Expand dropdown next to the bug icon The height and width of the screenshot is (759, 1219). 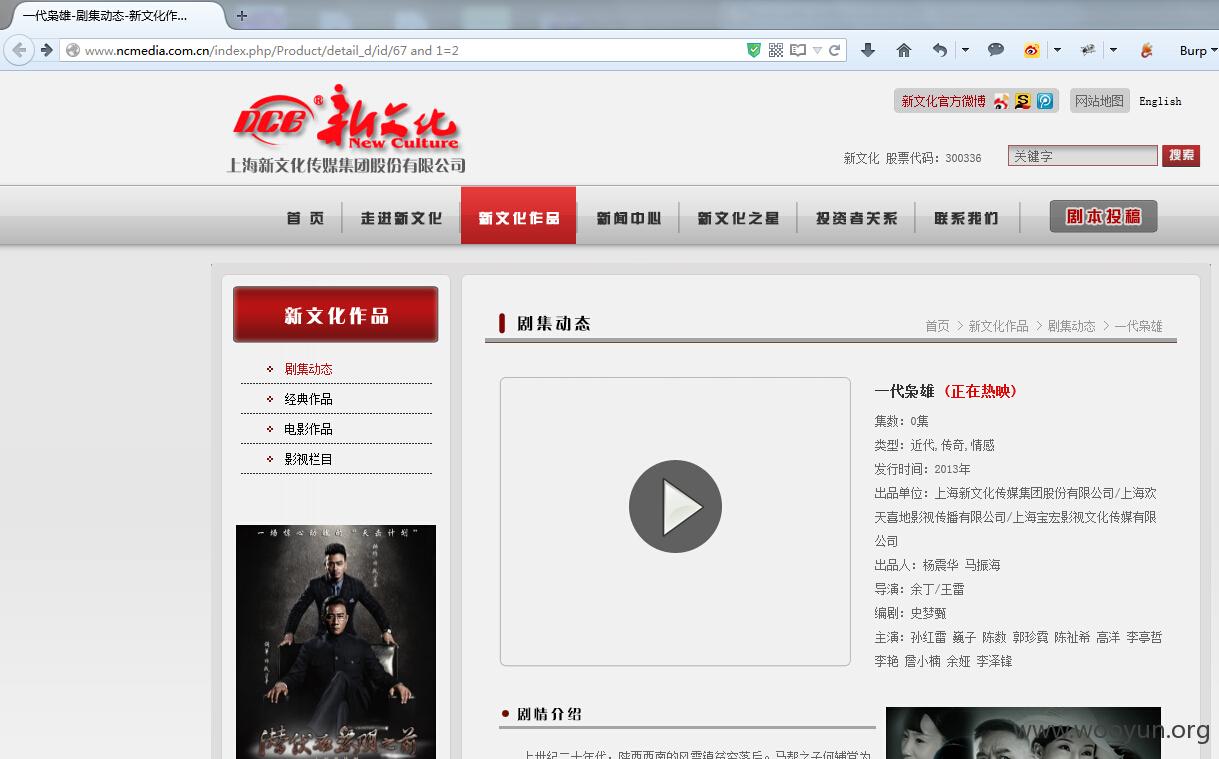coord(1113,50)
